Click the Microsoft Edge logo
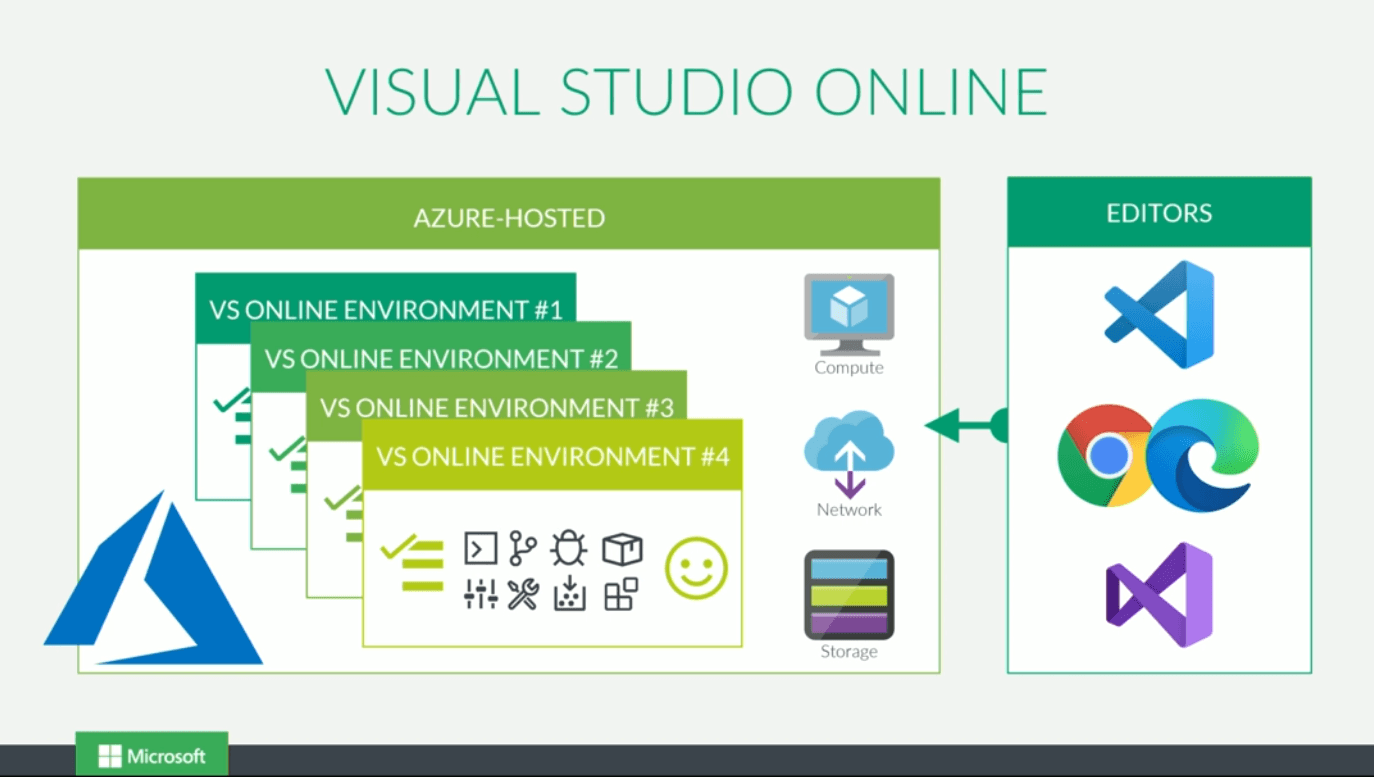The image size is (1374, 777). [1205, 457]
